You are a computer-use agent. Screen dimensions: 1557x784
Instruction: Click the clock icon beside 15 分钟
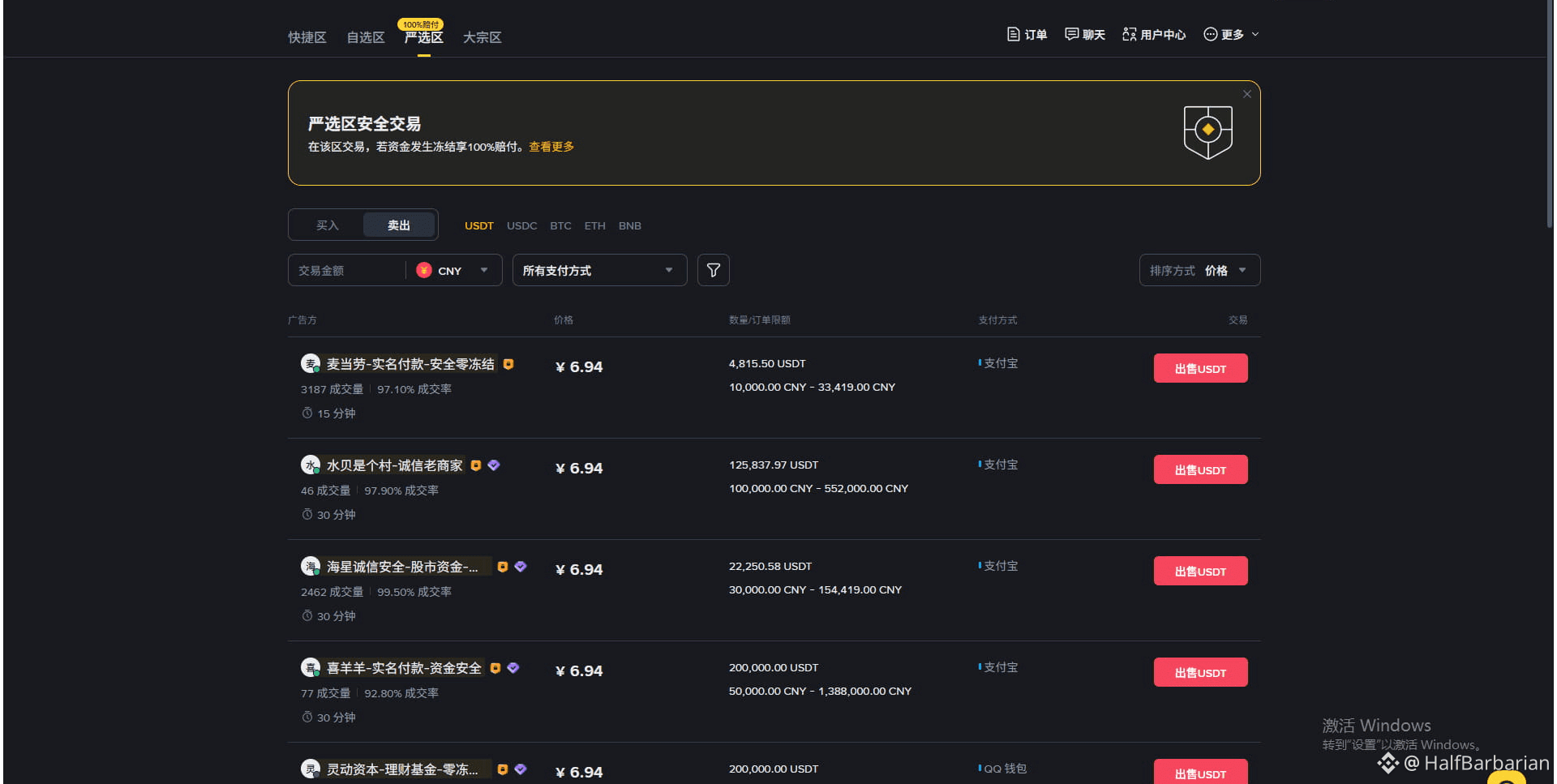(x=307, y=413)
